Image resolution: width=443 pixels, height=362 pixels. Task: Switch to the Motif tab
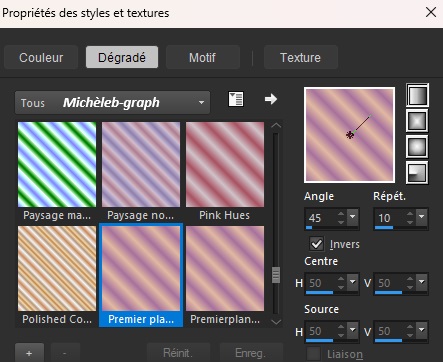click(203, 57)
